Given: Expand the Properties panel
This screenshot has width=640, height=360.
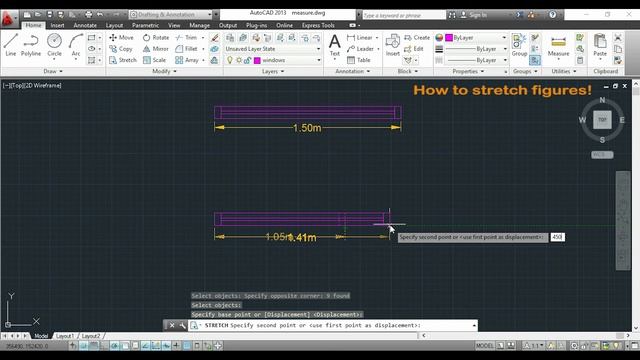Looking at the screenshot, I should click(468, 71).
